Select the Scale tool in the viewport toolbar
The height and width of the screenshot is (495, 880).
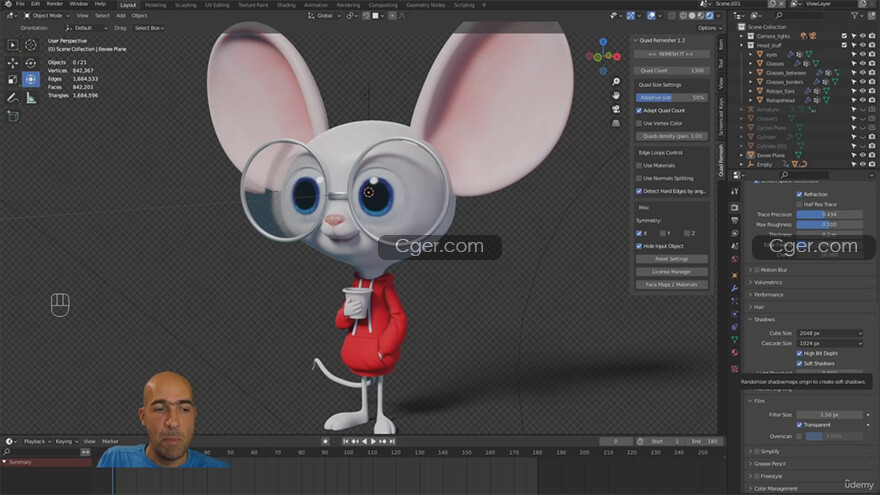tap(12, 80)
